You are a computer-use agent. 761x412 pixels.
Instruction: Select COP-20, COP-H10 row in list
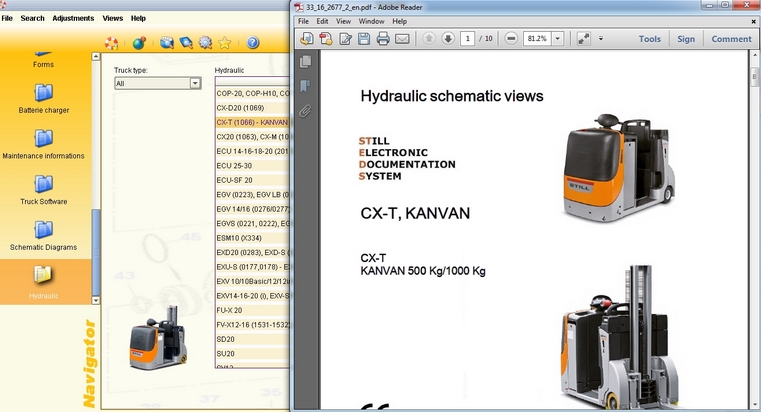252,93
